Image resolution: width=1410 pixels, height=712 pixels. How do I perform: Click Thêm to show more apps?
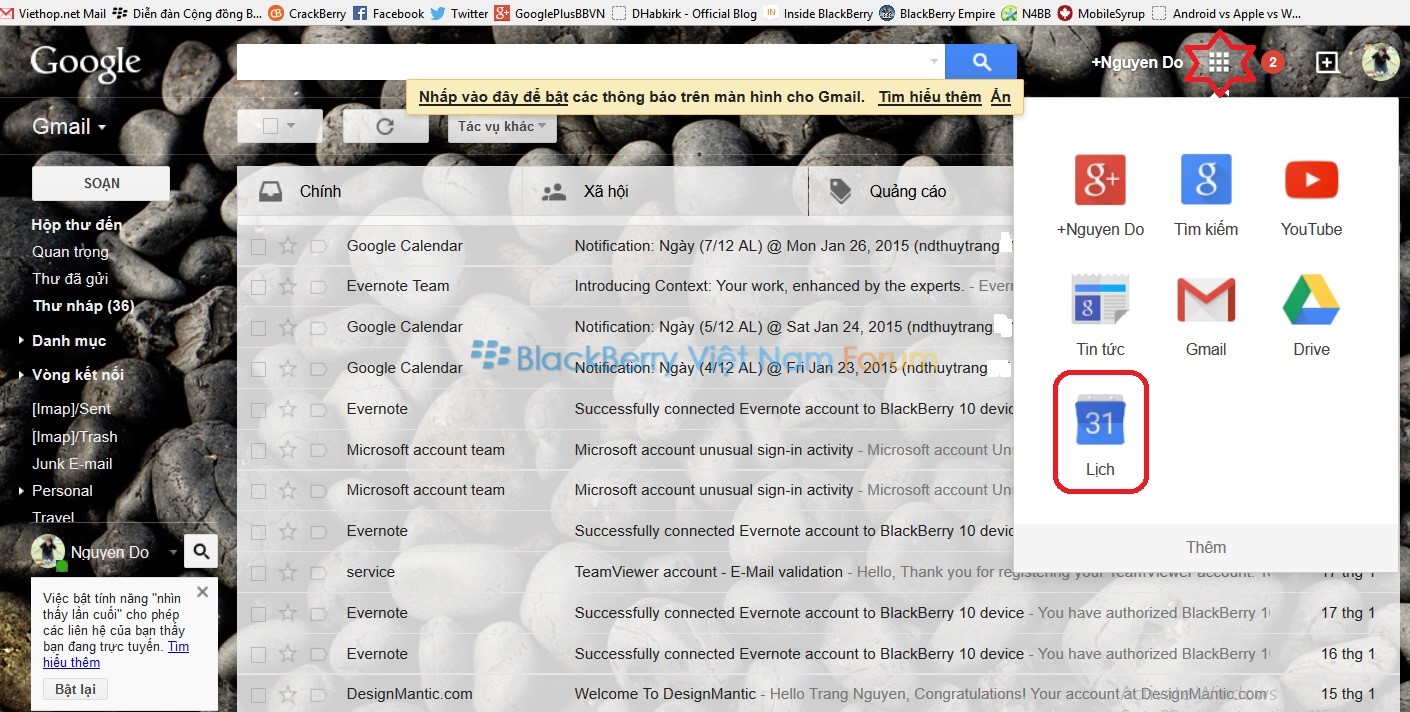point(1206,547)
